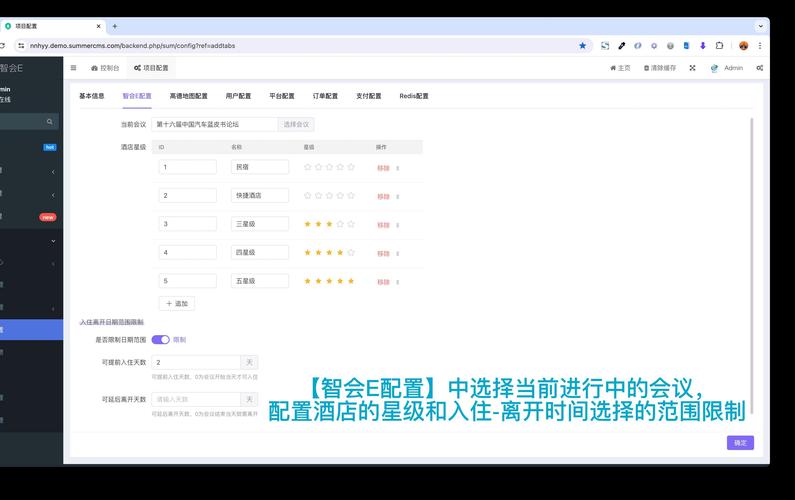Image resolution: width=795 pixels, height=500 pixels.
Task: Set the 民宿 row to one star
Action: coord(307,168)
